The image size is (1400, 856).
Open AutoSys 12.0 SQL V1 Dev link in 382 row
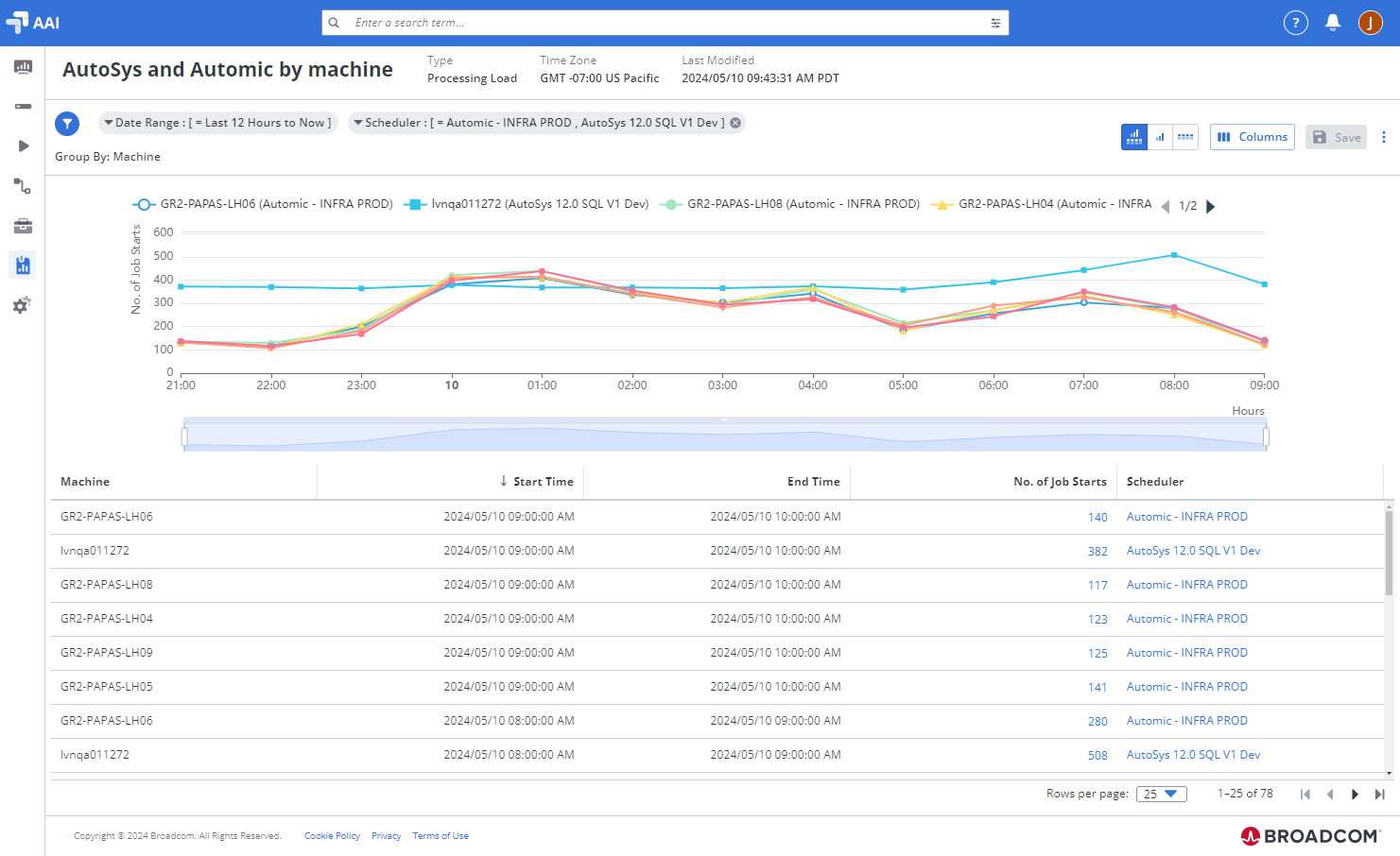[x=1193, y=551]
